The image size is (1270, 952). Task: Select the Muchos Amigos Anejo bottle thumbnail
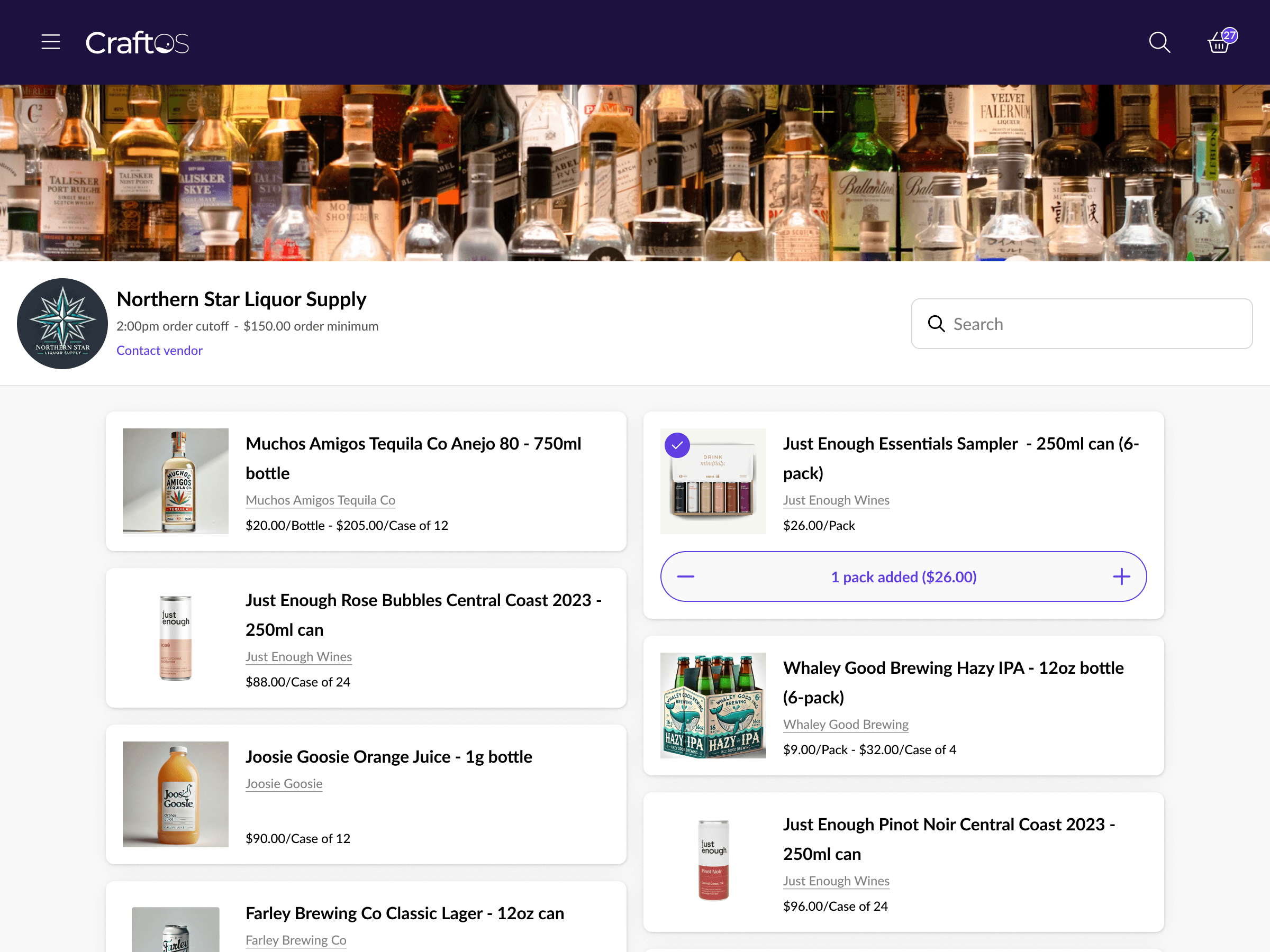tap(175, 481)
